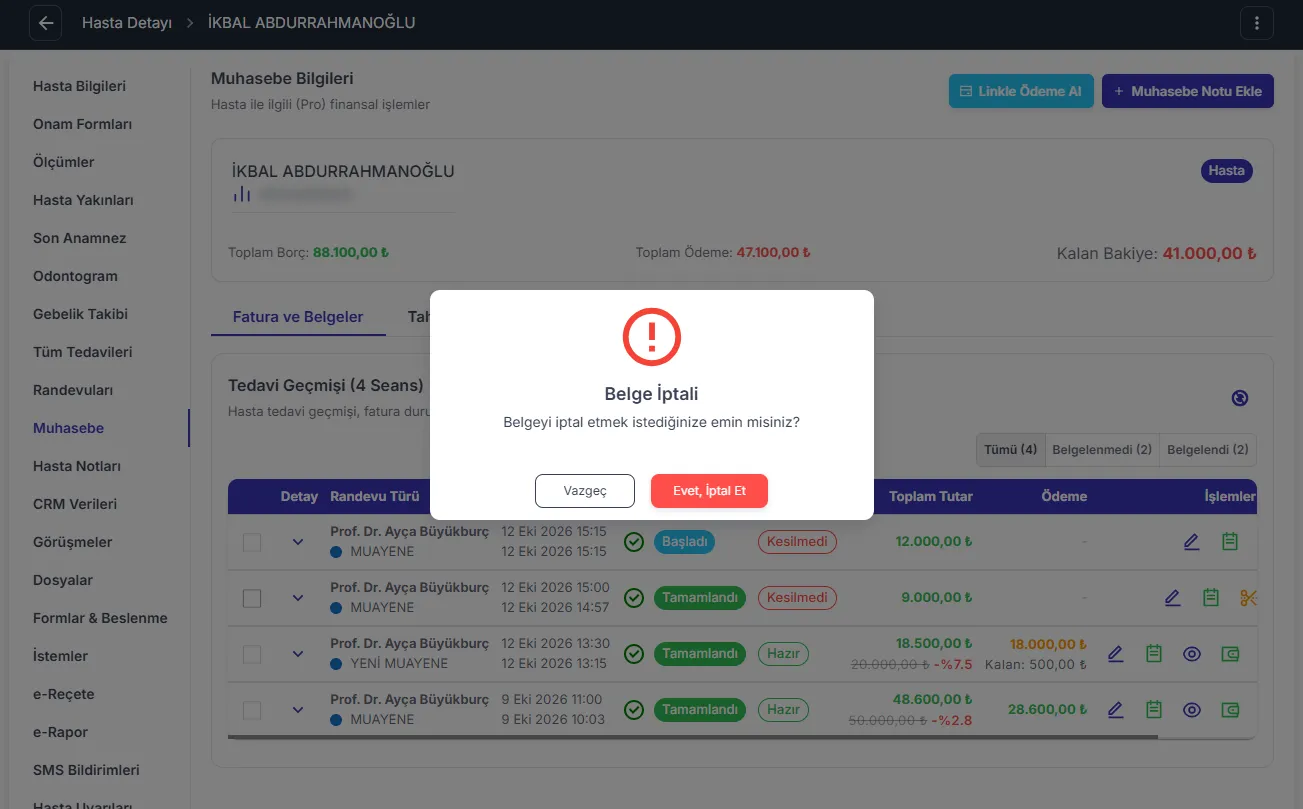Open notes icon for the 18.500,00 ₺ row
Viewport: 1303px width, 809px height.
click(1154, 654)
